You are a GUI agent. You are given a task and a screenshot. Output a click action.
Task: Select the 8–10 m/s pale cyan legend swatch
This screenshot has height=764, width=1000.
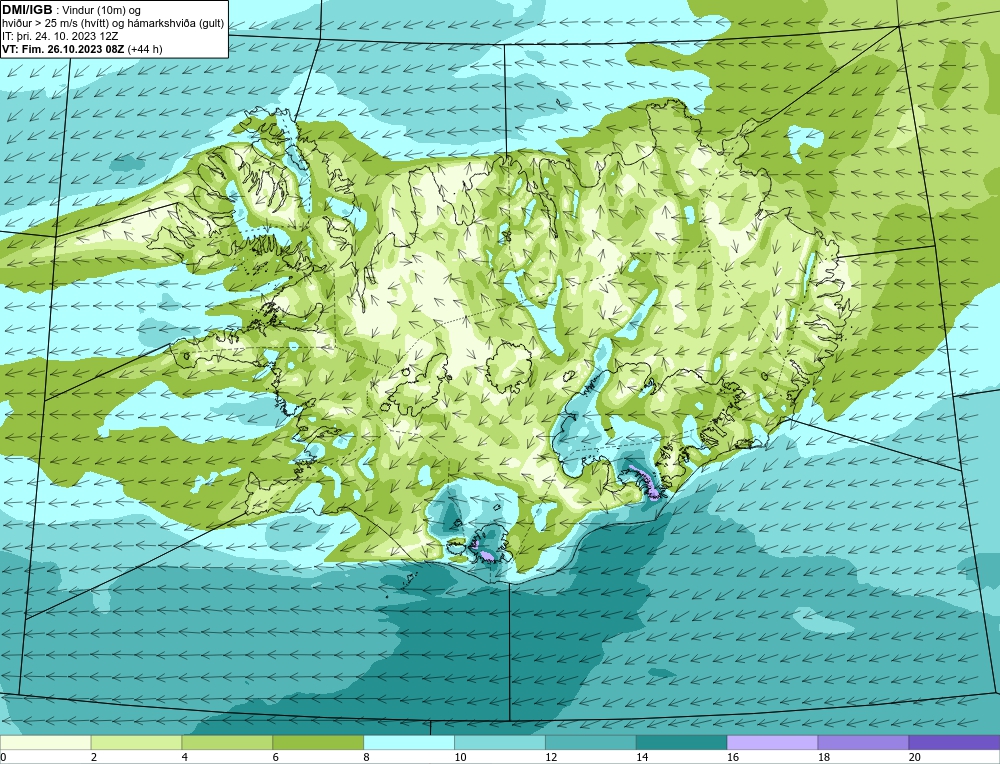tap(409, 742)
